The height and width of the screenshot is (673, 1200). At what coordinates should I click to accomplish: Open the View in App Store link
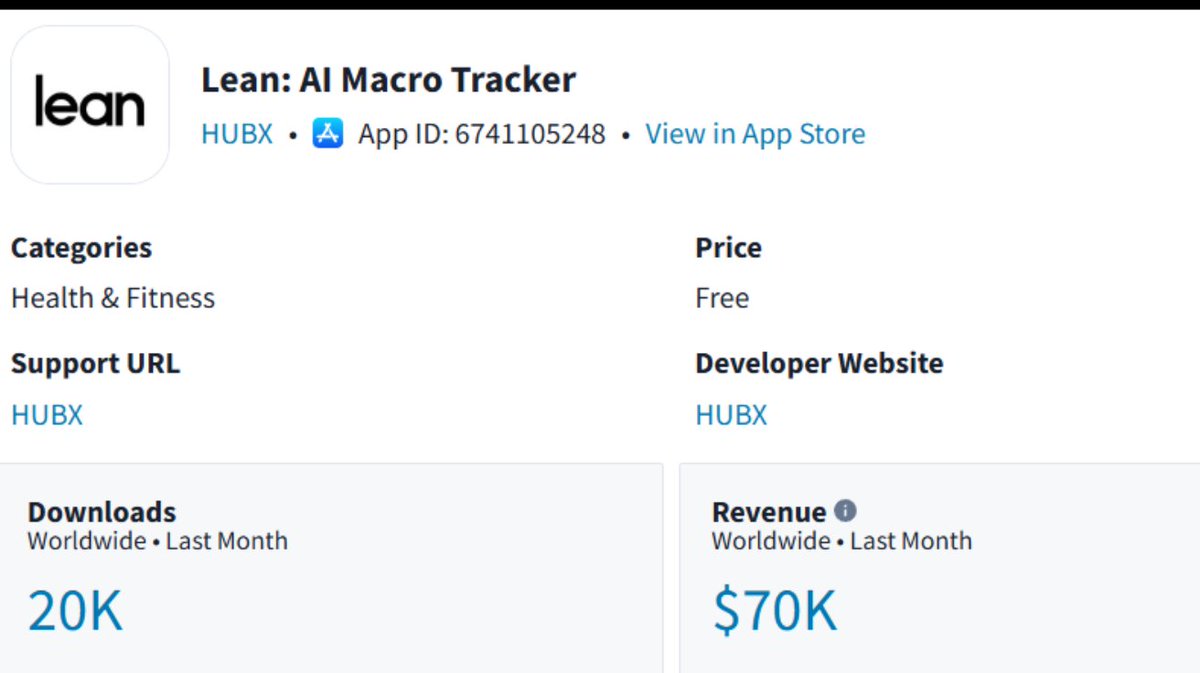tap(755, 134)
